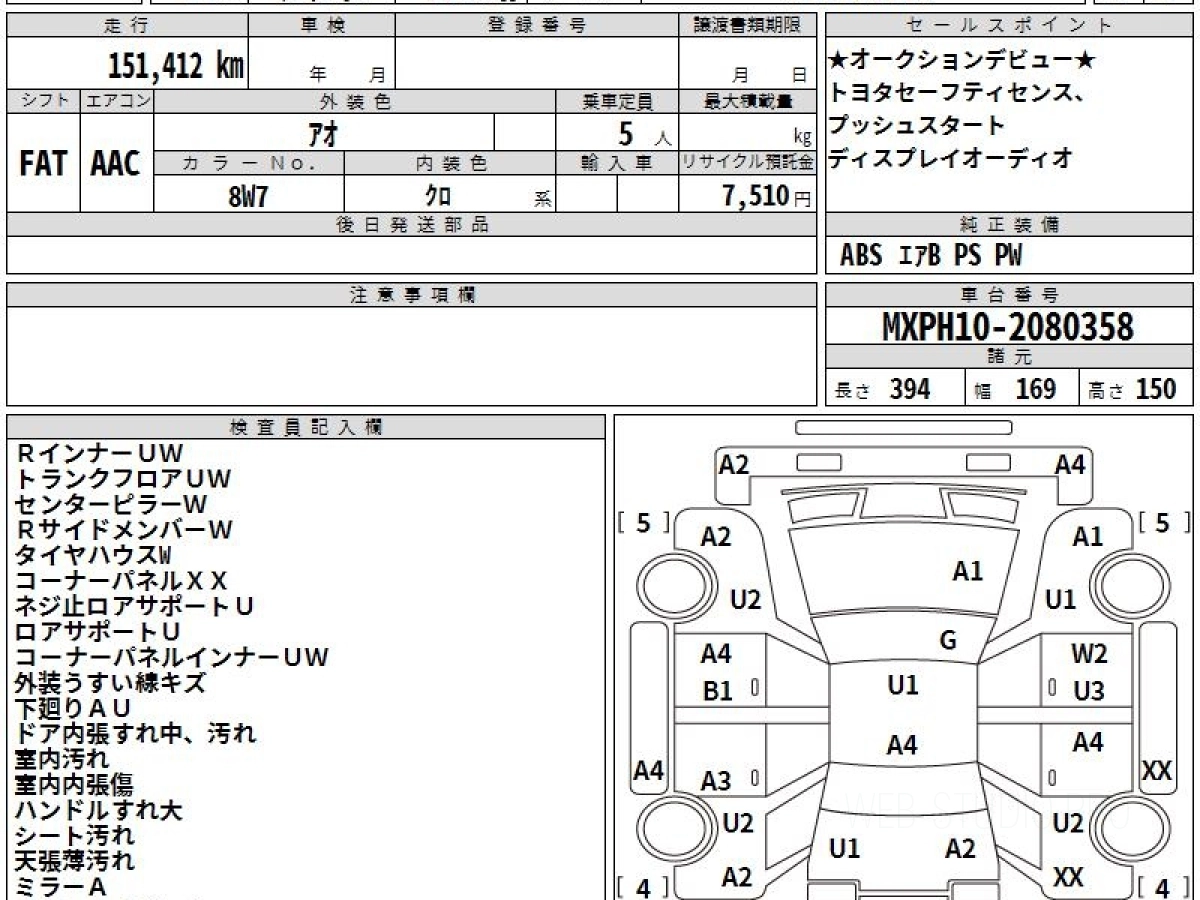
Task: Select the 室内汚れ note
Action: click(x=61, y=759)
